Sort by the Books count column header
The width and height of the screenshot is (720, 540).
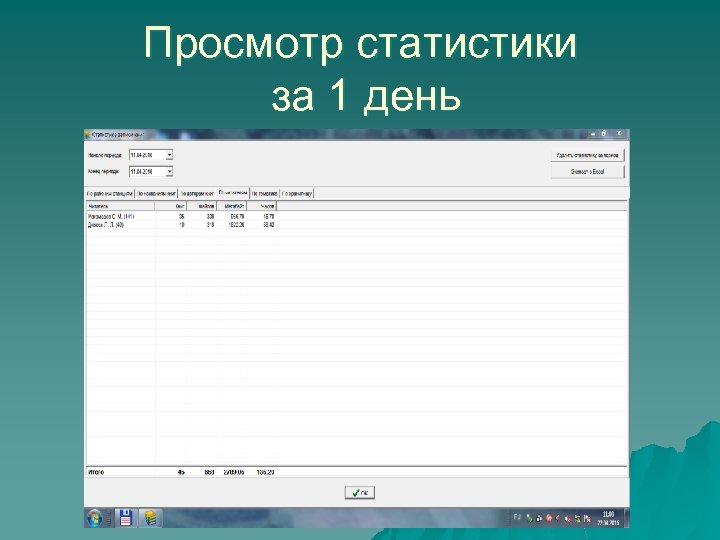click(171, 206)
